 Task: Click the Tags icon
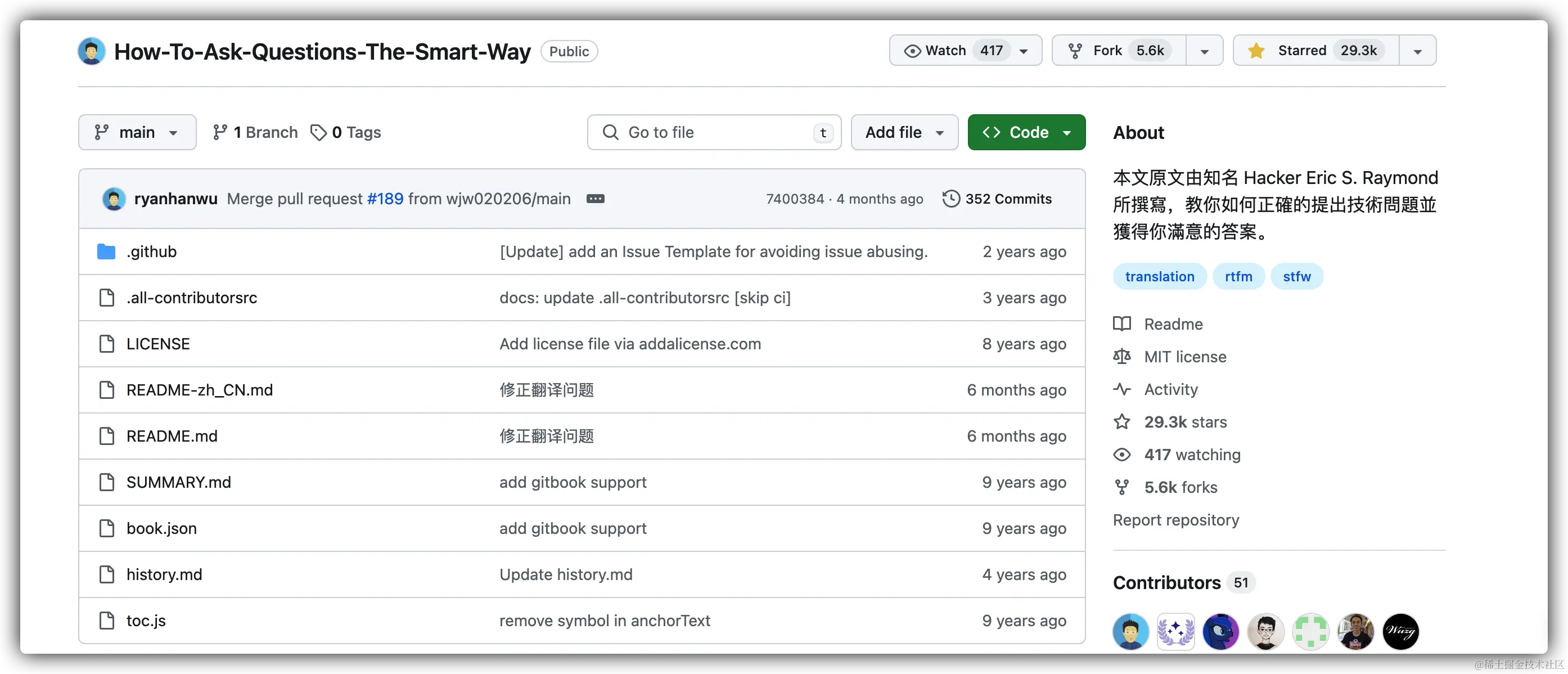click(318, 133)
